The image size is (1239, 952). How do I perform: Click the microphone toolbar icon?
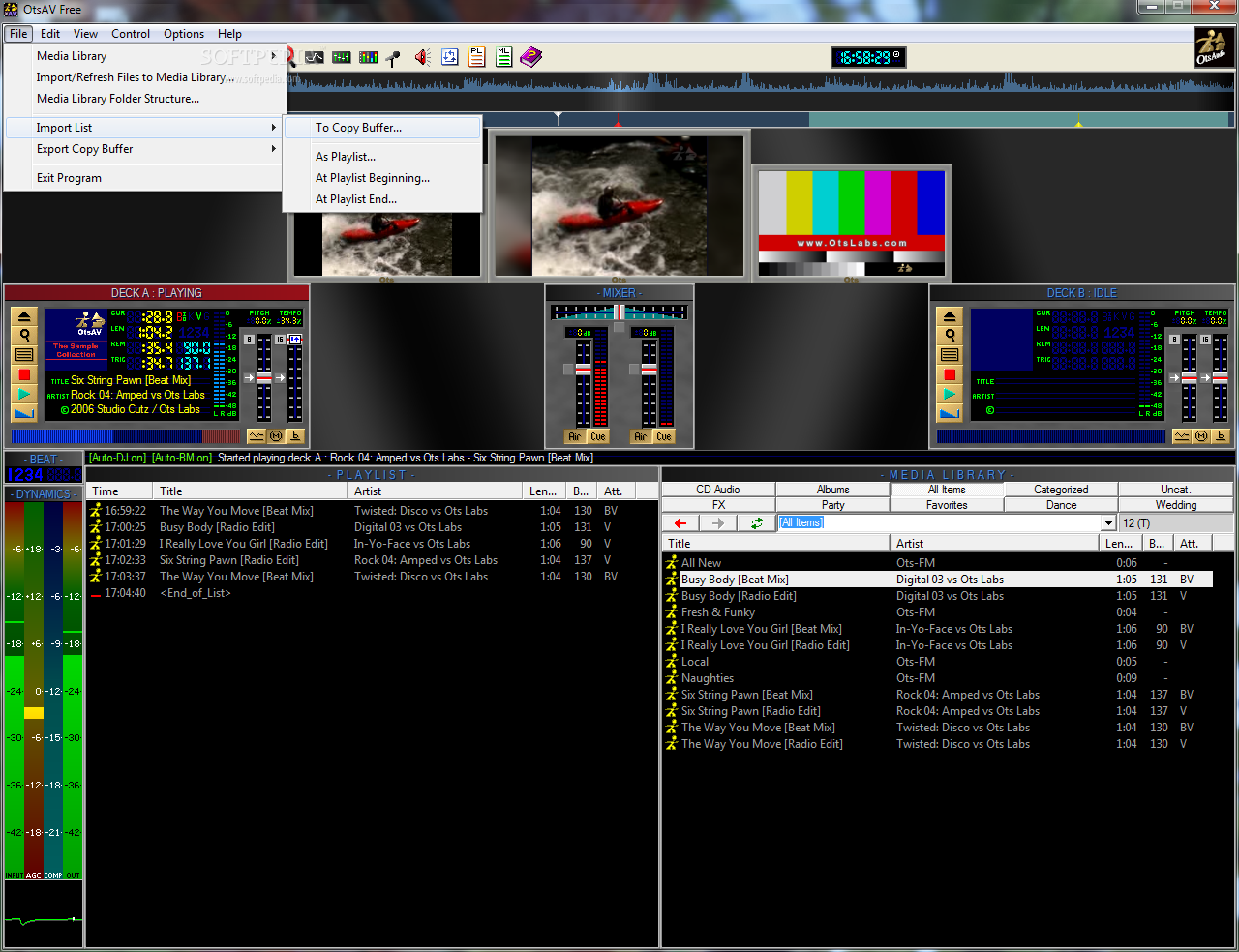[x=393, y=57]
